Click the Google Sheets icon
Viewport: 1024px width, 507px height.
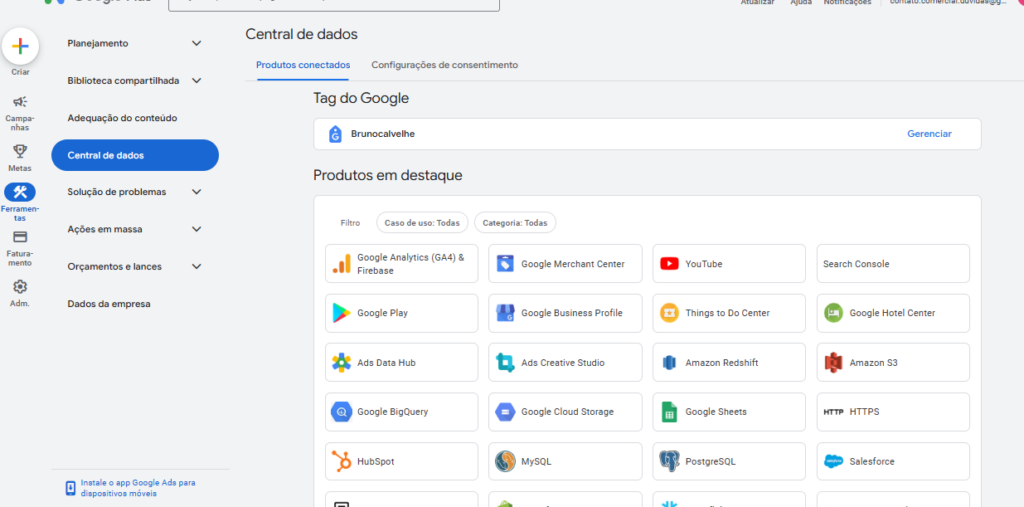tap(669, 412)
